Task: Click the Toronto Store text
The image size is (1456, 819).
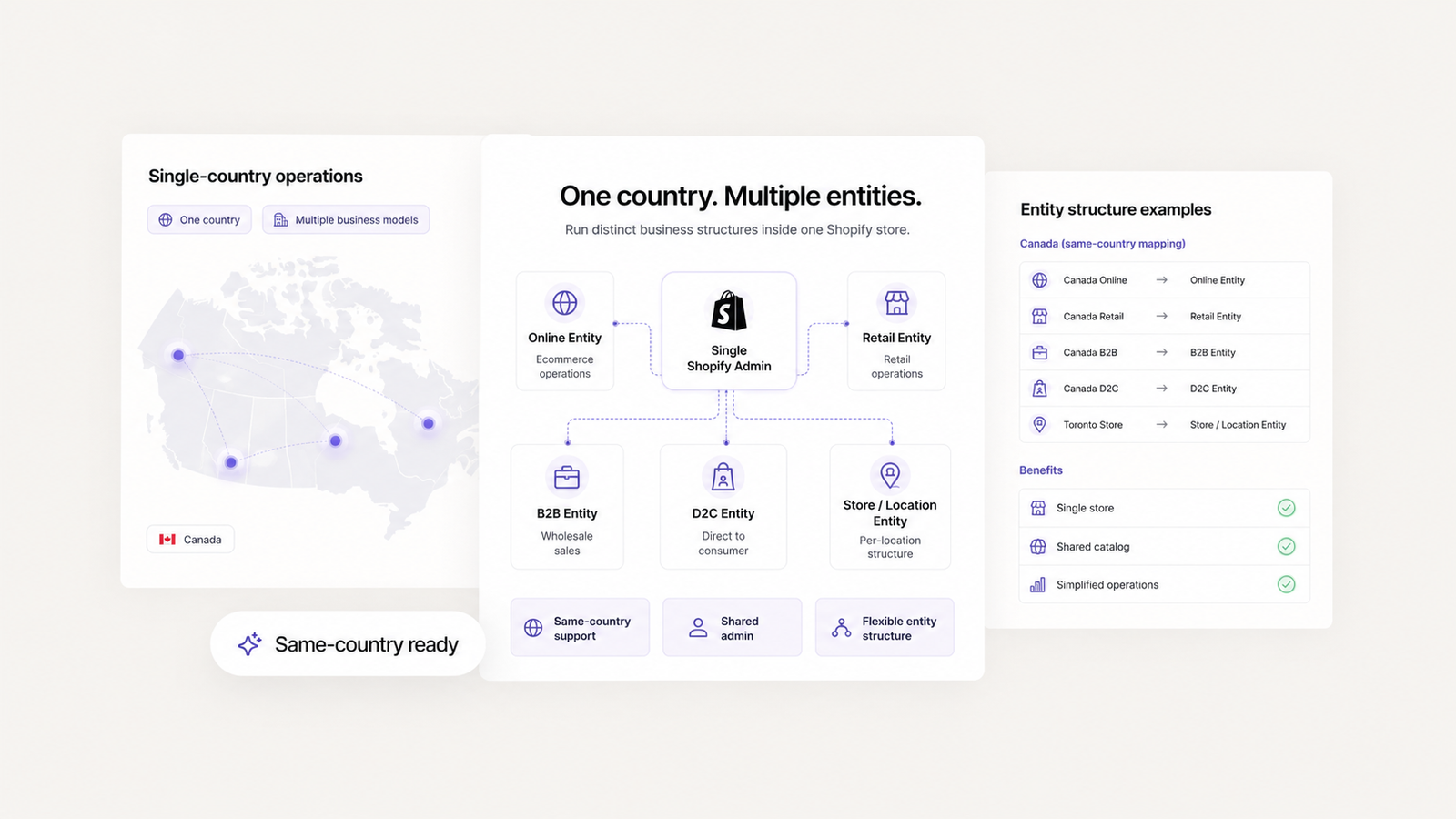Action: click(1093, 425)
